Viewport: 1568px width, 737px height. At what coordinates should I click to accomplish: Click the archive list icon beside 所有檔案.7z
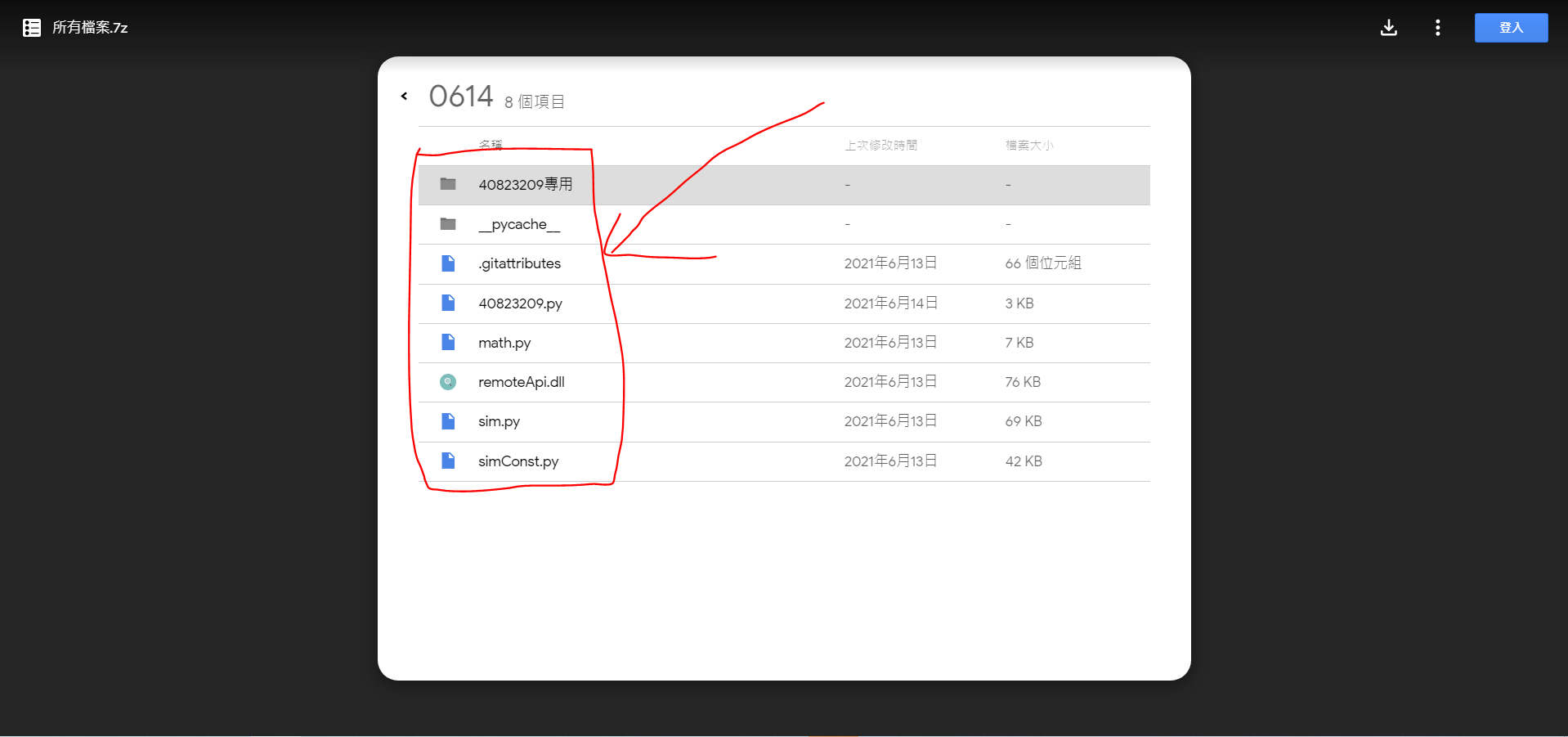pyautogui.click(x=31, y=28)
